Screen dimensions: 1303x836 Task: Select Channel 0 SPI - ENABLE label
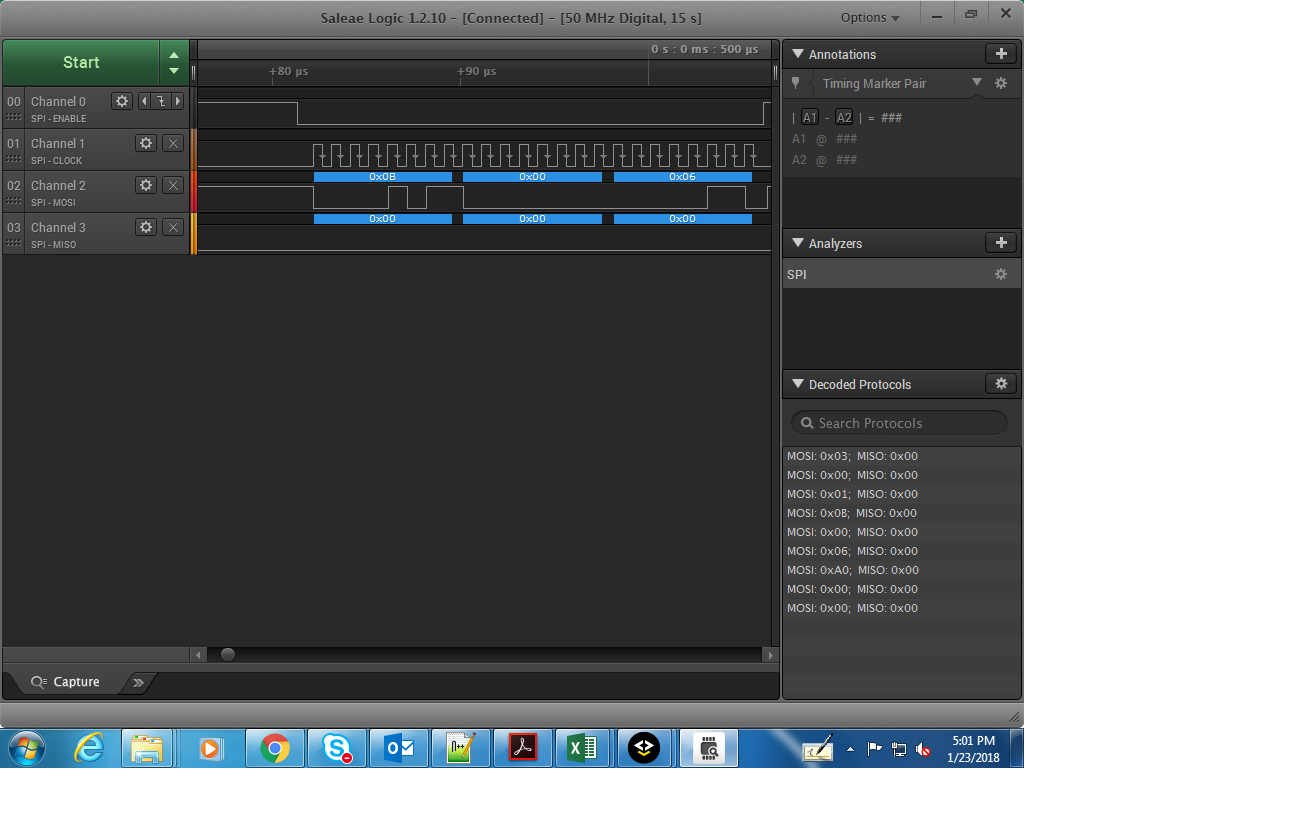tap(56, 119)
